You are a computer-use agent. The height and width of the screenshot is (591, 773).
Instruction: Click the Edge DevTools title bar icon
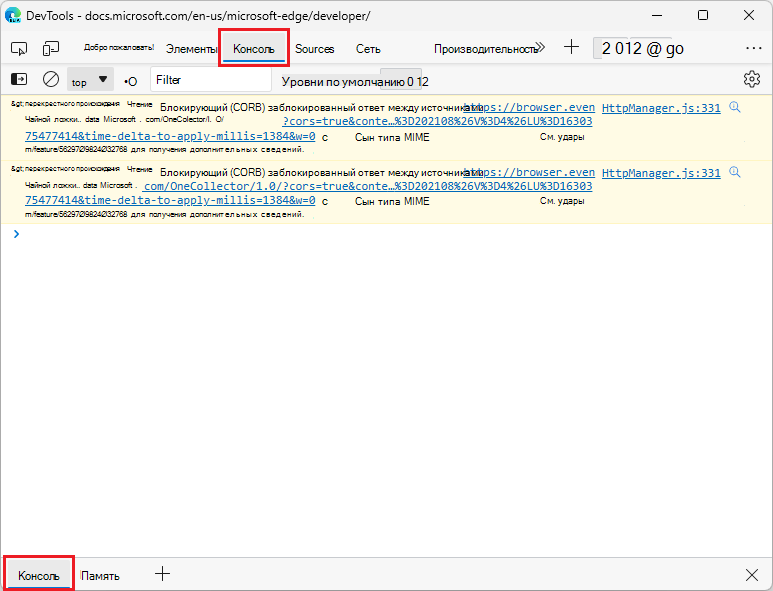coord(13,15)
